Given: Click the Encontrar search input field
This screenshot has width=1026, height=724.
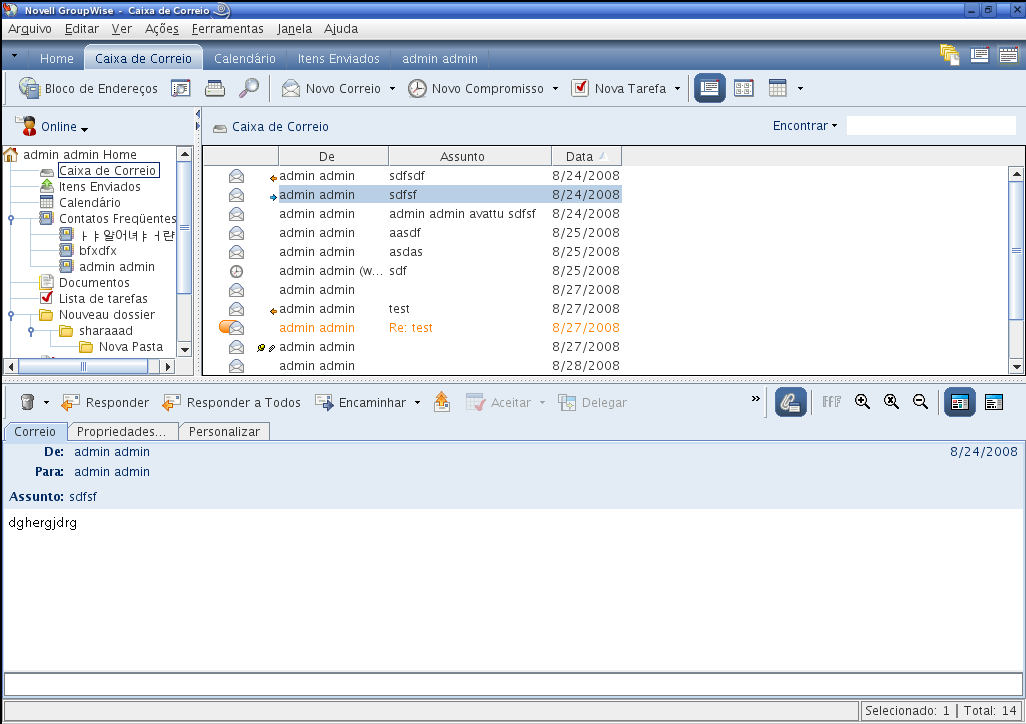Looking at the screenshot, I should (930, 125).
